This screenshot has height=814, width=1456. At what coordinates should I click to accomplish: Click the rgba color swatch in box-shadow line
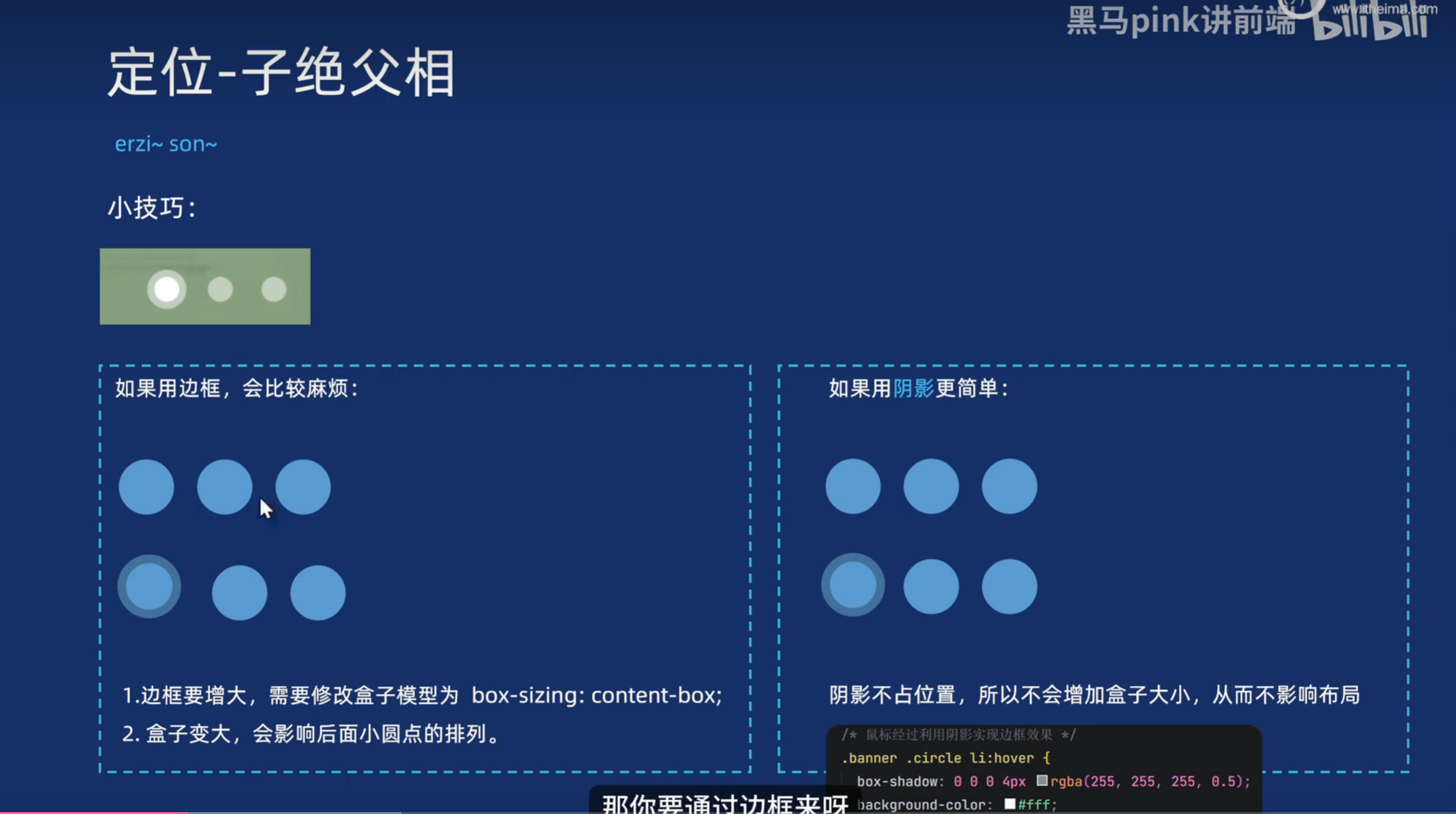pos(1041,780)
